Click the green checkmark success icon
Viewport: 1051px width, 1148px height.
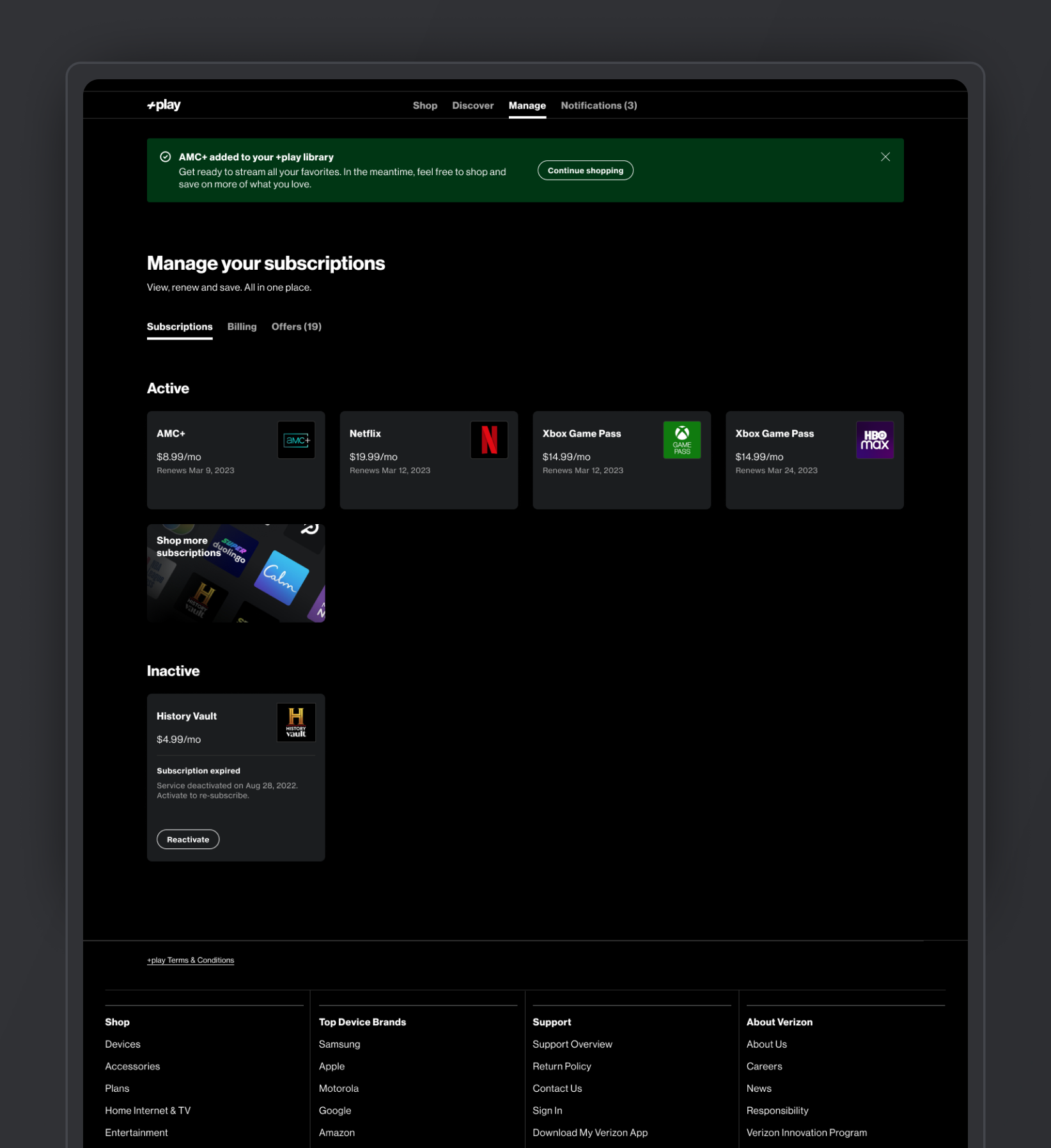[166, 157]
